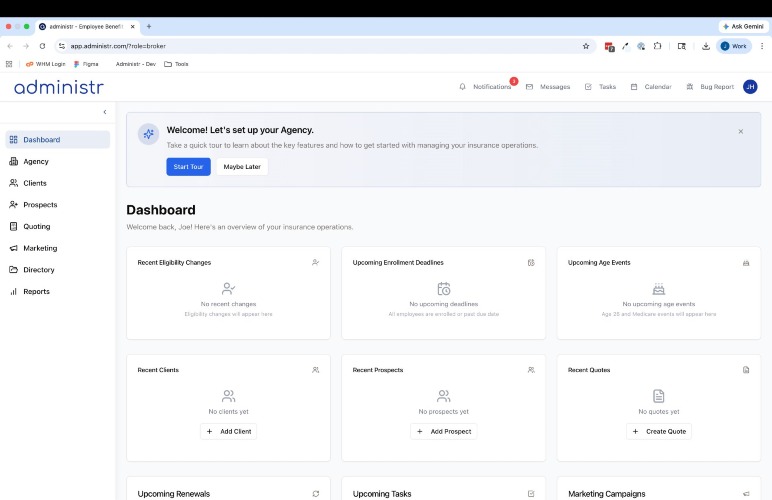Click Marketing Campaigns megaphone icon
The width and height of the screenshot is (772, 500).
(x=746, y=494)
